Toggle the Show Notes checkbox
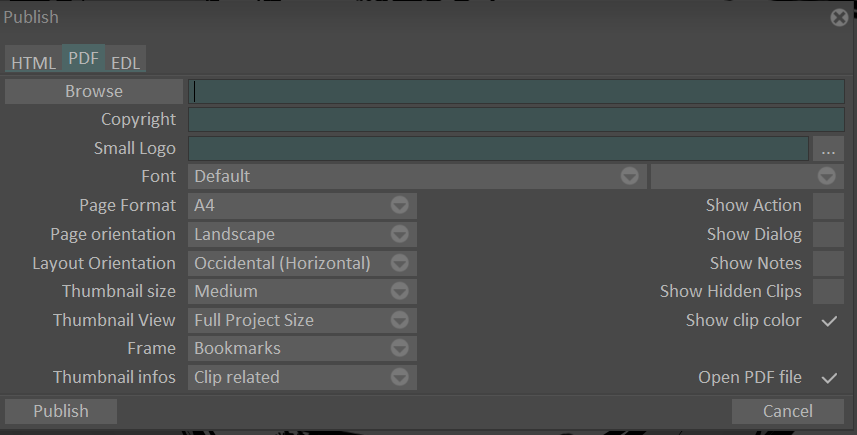 (829, 263)
